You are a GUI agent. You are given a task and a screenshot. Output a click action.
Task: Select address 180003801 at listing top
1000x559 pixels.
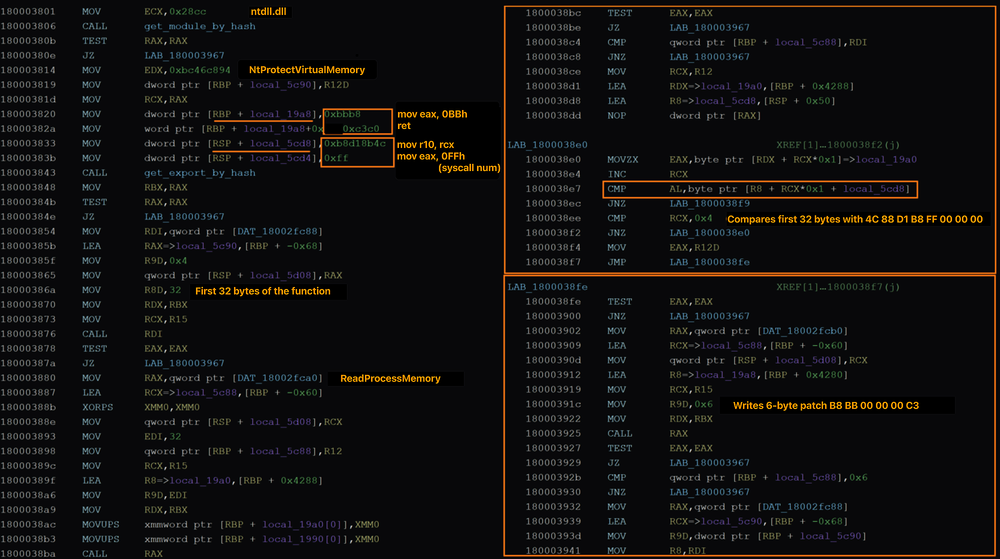[29, 9]
